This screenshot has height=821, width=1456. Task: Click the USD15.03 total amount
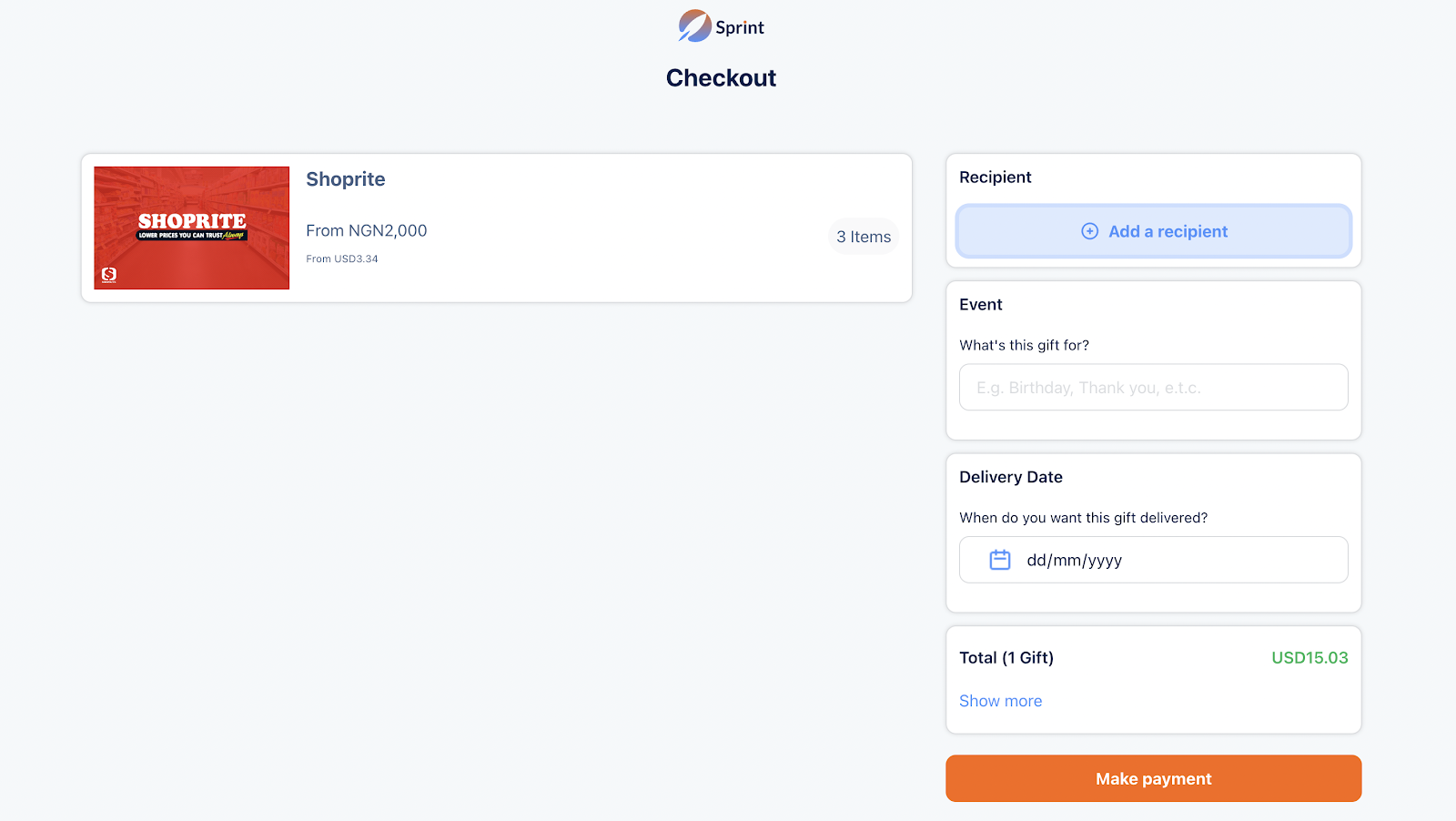pyautogui.click(x=1309, y=658)
